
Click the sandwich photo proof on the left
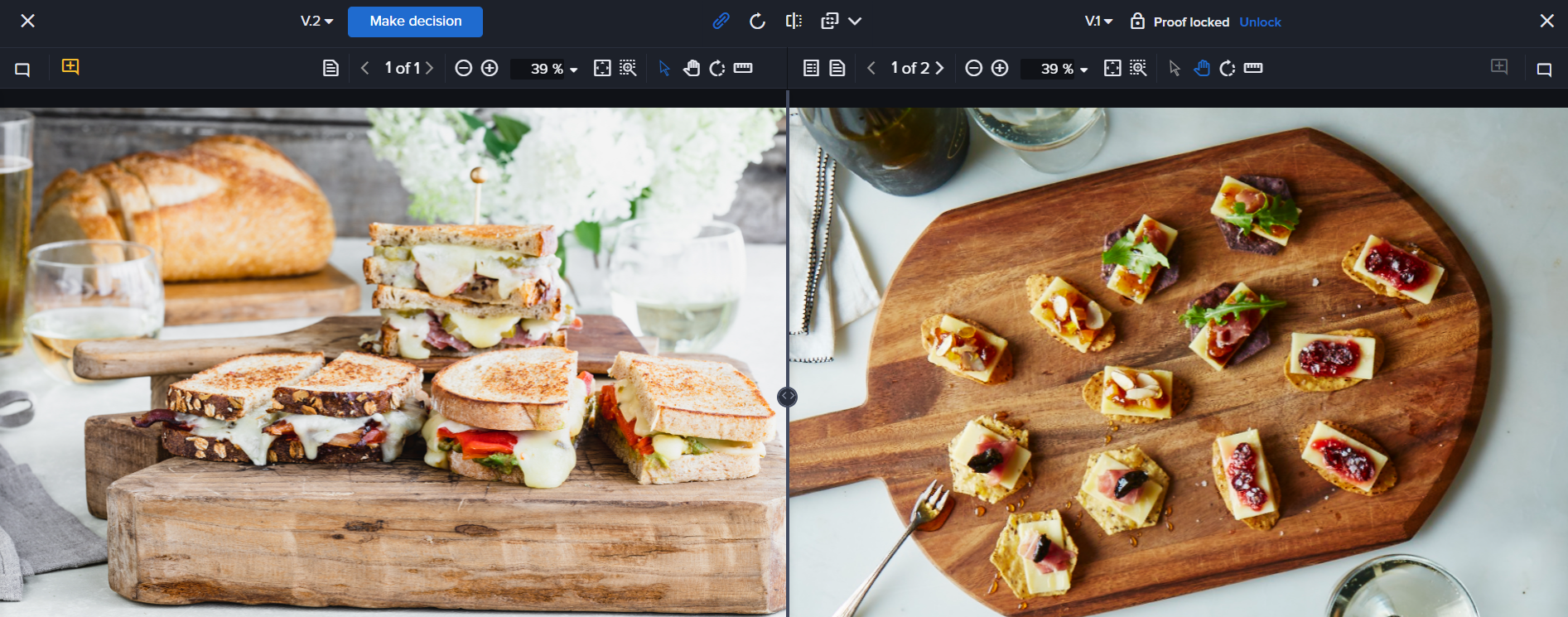393,362
